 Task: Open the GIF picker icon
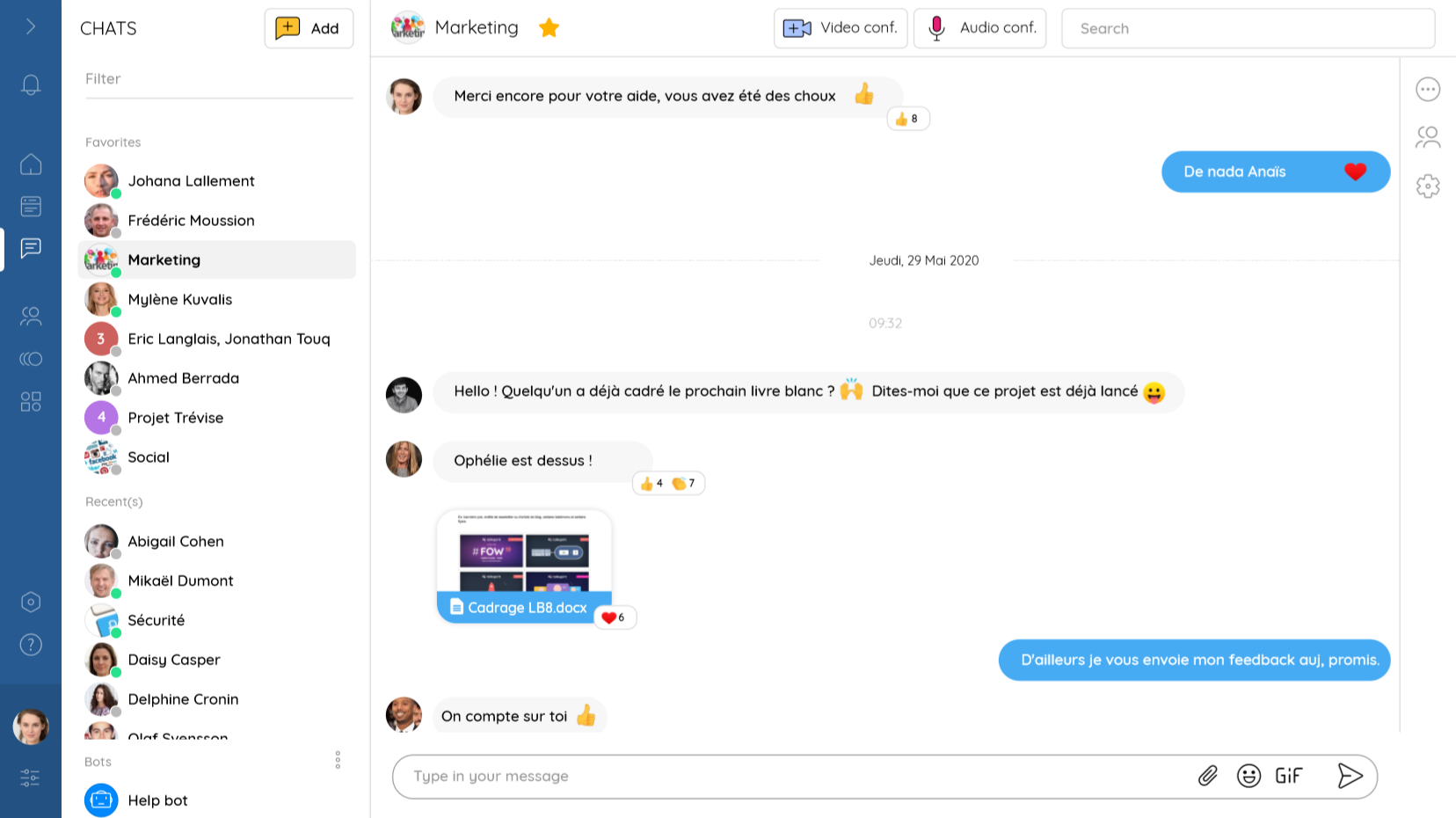1288,776
